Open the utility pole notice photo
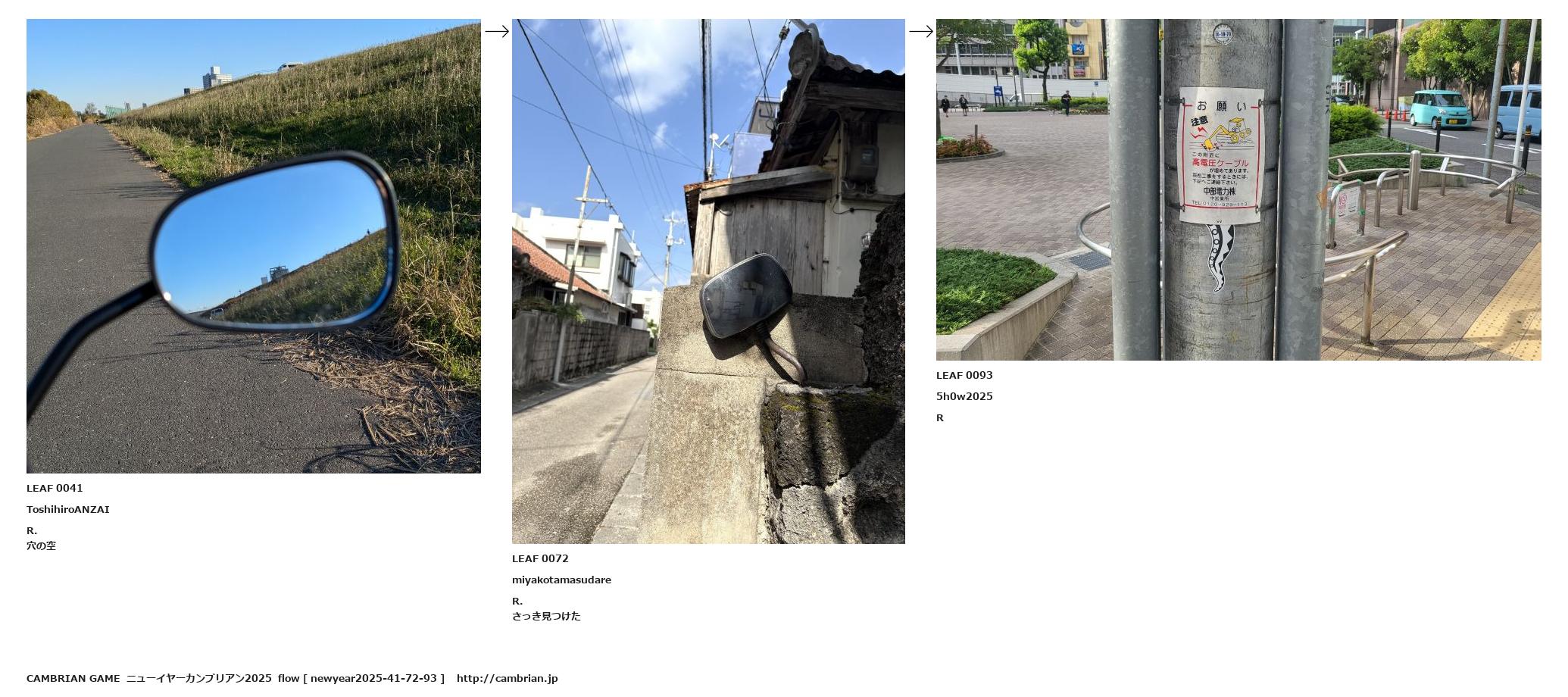This screenshot has height=697, width=1568. tap(1238, 189)
